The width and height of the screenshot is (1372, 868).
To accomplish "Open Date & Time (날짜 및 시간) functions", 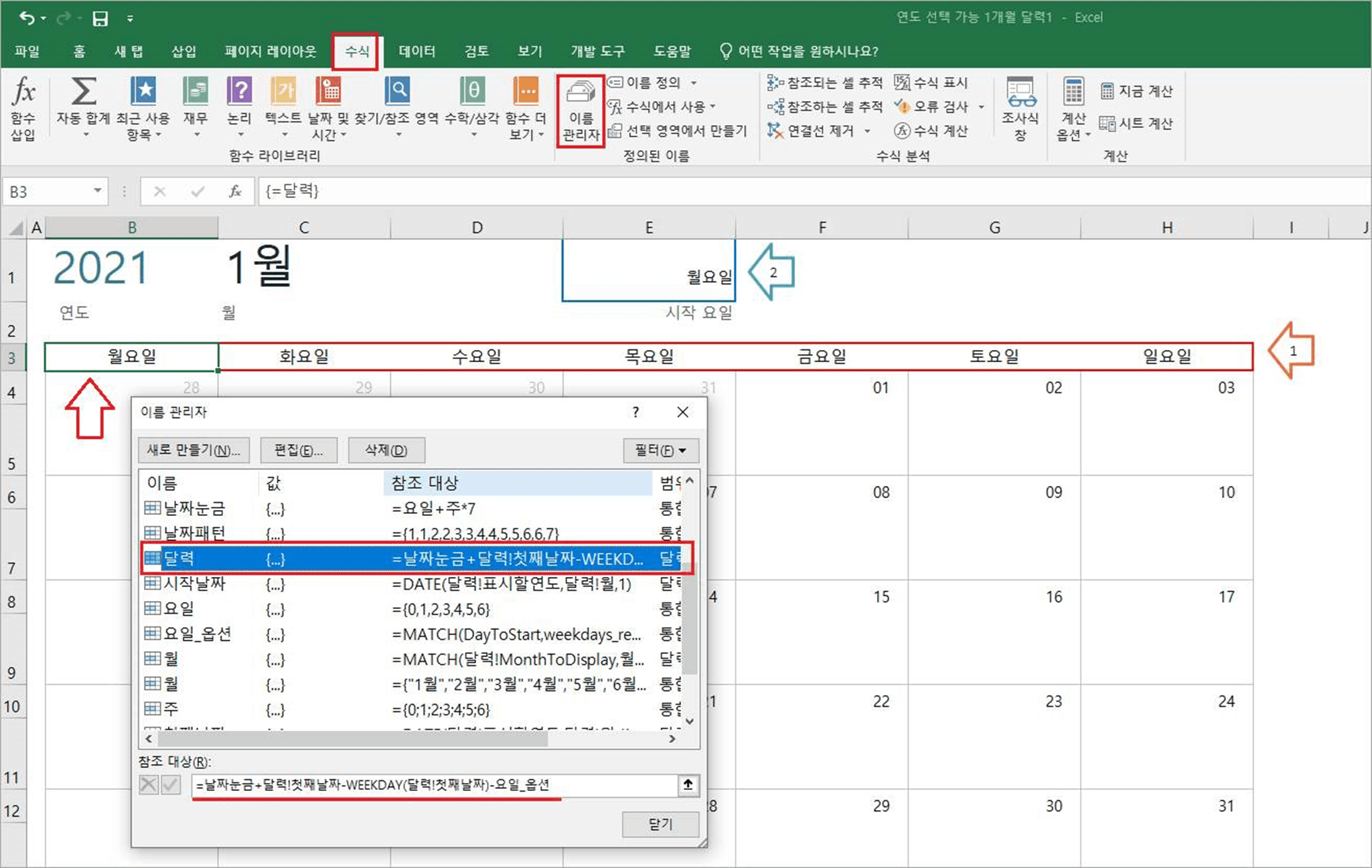I will tap(328, 107).
